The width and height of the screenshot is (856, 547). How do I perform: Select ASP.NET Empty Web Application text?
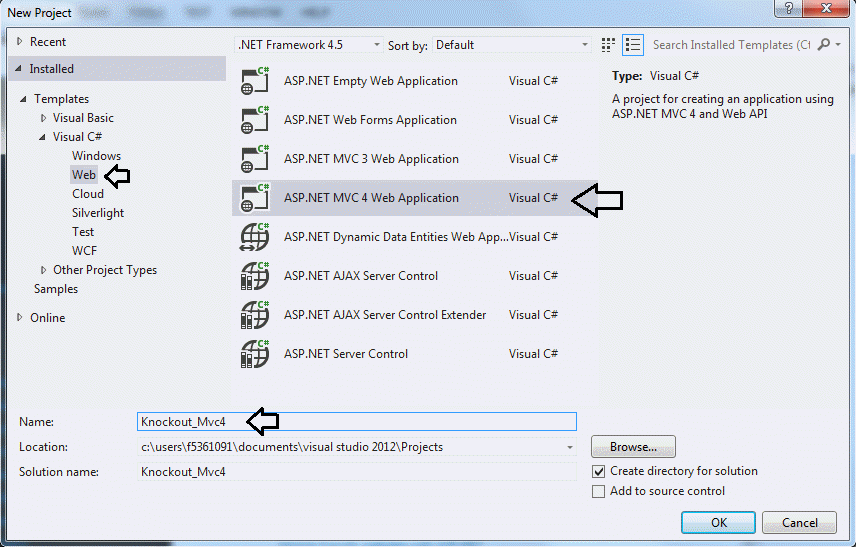[371, 81]
